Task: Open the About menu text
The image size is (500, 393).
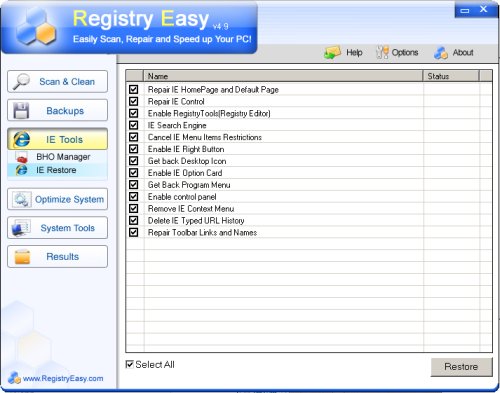Action: tap(463, 52)
